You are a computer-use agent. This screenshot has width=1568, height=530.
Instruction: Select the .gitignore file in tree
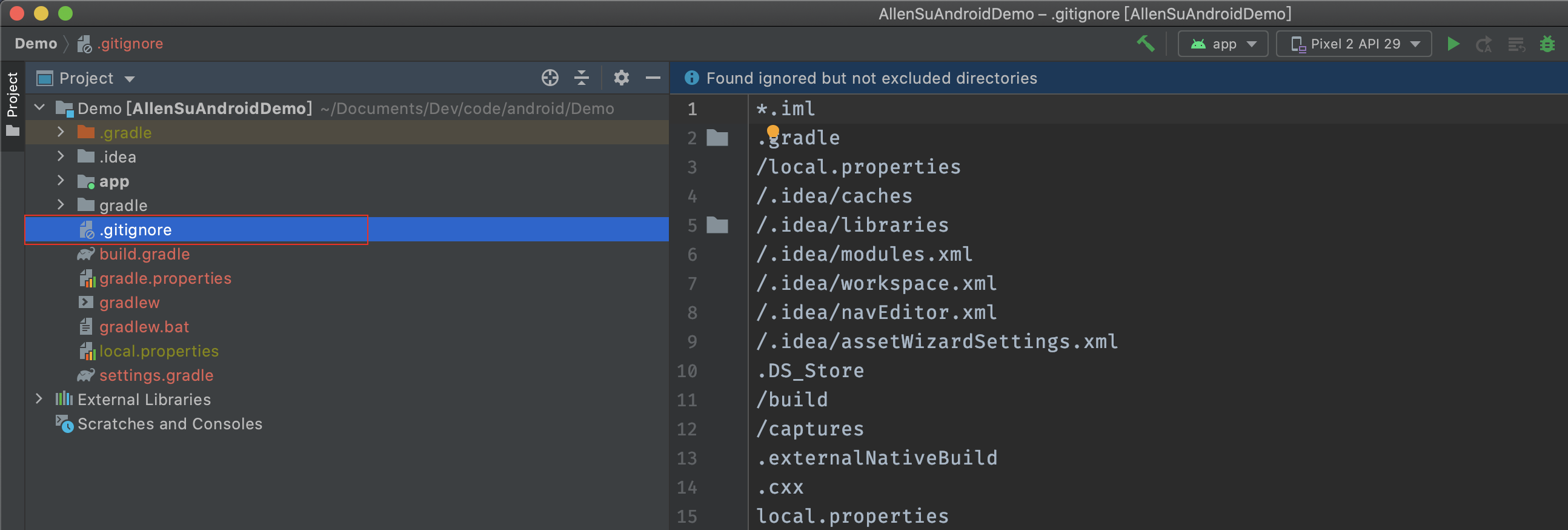tap(347, 230)
